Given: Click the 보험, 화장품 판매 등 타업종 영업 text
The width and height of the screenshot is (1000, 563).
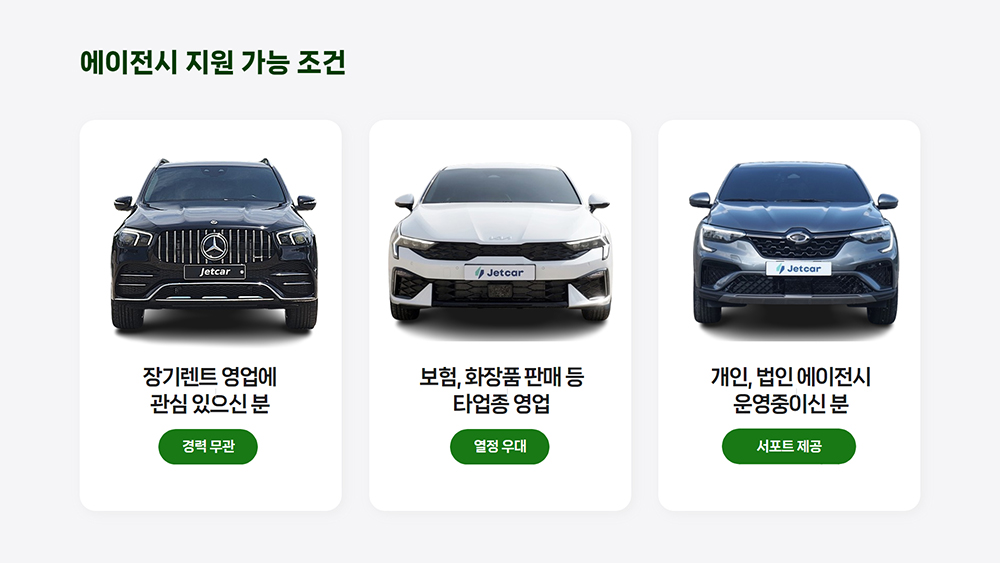Looking at the screenshot, I should (x=501, y=390).
